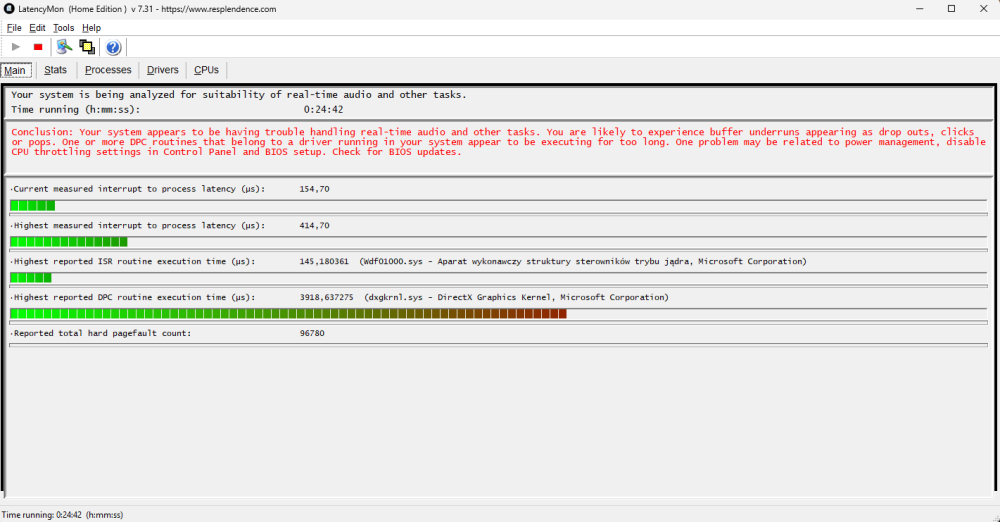1000x522 pixels.
Task: Open the Tools menu
Action: tap(63, 28)
